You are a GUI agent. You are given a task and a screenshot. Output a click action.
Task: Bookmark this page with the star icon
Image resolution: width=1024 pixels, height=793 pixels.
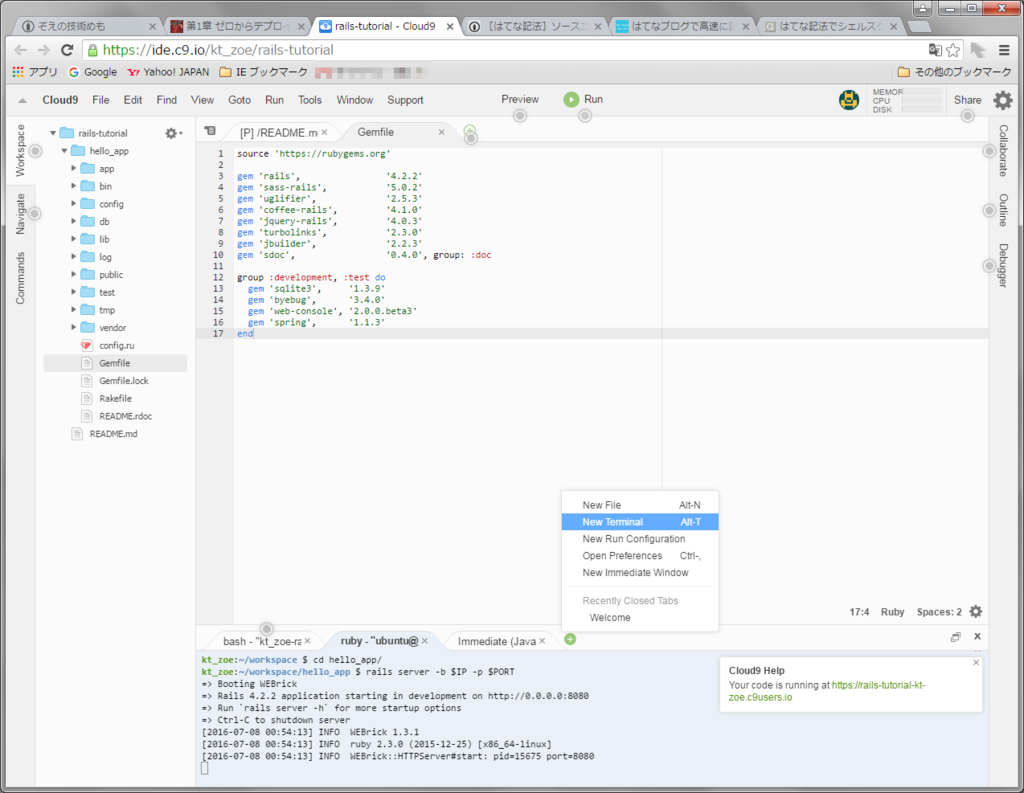coord(953,50)
